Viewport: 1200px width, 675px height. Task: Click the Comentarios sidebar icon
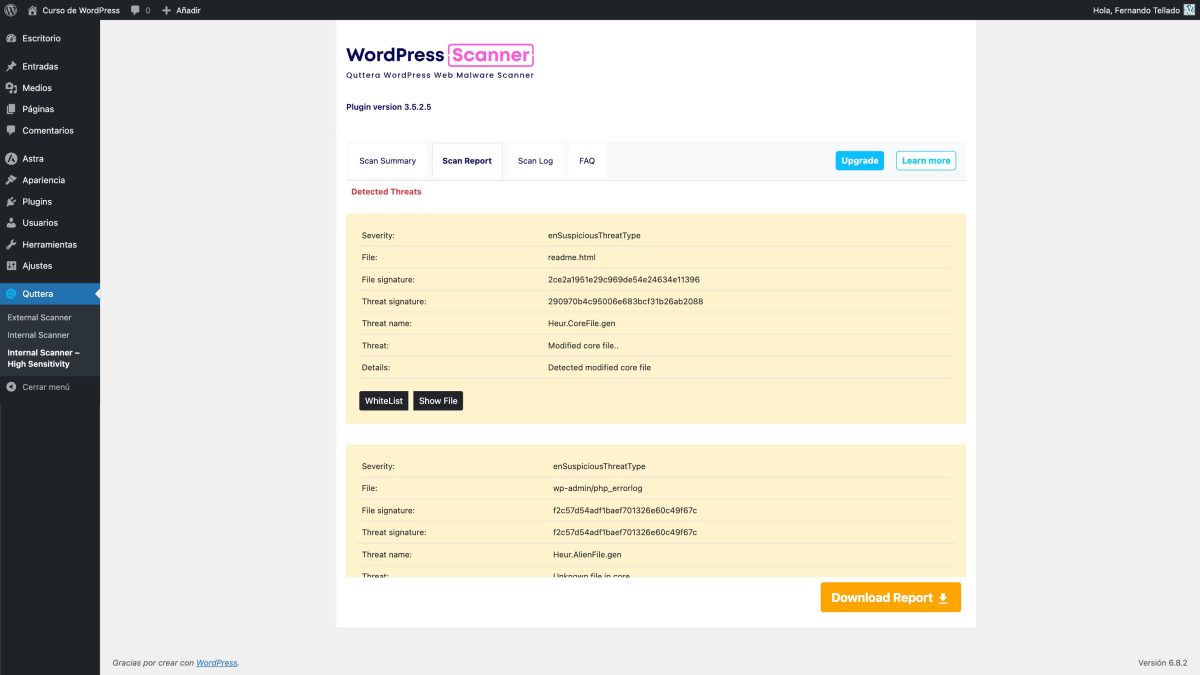pyautogui.click(x=12, y=130)
